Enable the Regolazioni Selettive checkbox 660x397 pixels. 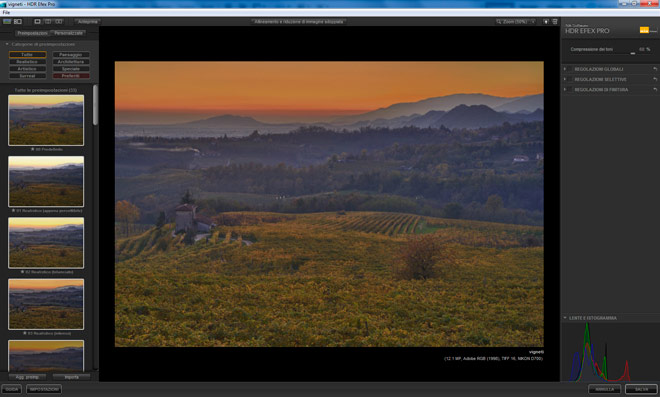(x=570, y=79)
